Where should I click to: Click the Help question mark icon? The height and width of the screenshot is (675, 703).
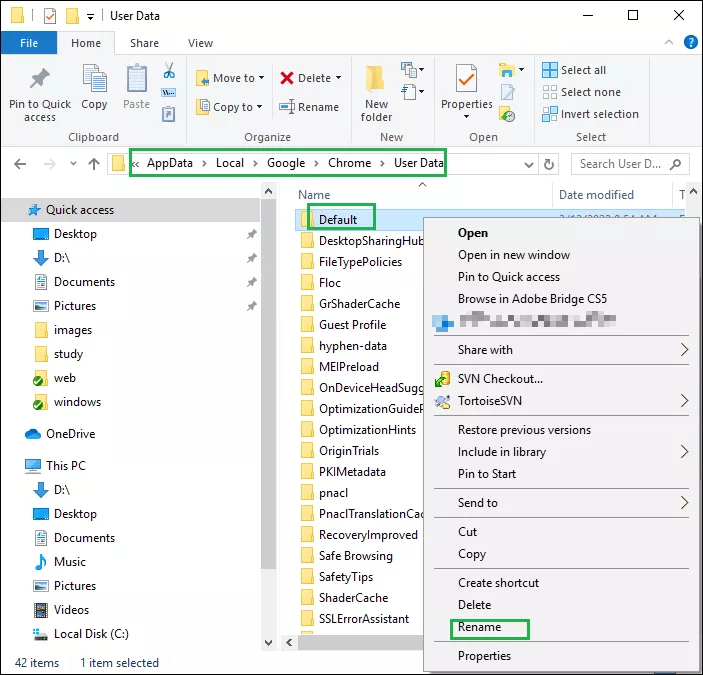click(x=690, y=43)
